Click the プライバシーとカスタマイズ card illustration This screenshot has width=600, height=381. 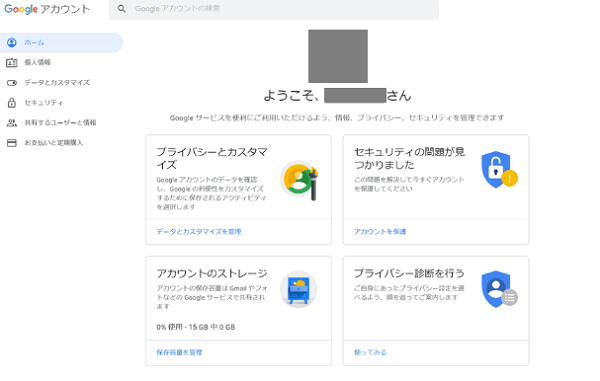(299, 181)
